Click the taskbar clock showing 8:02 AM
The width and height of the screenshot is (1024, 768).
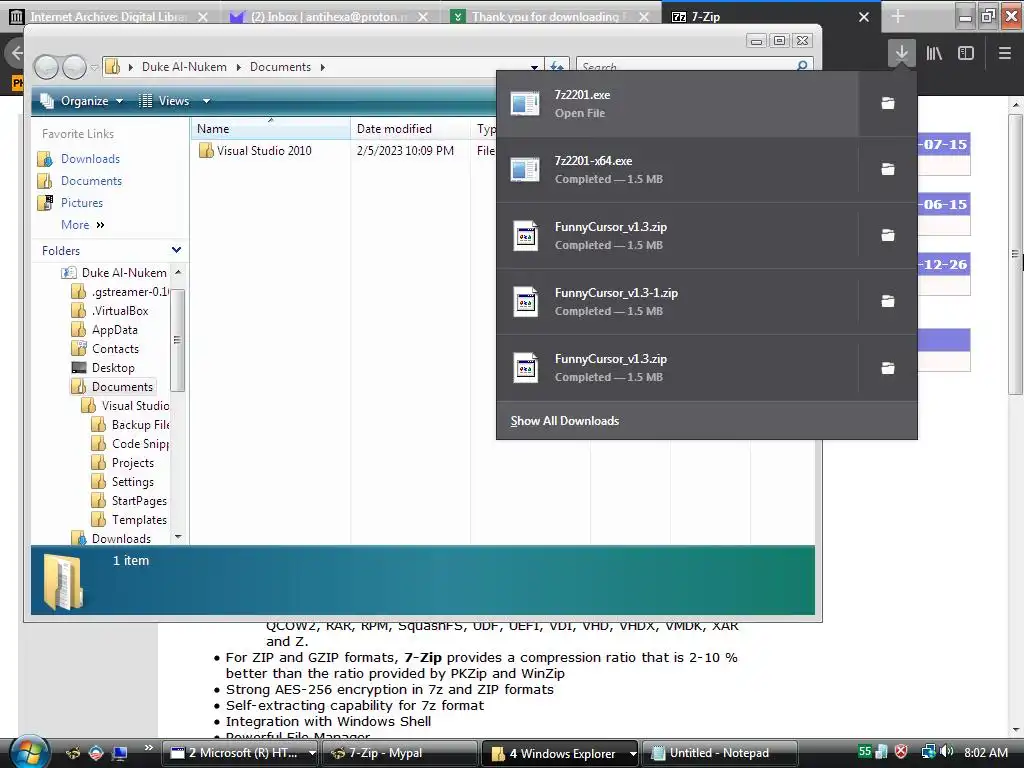point(985,752)
